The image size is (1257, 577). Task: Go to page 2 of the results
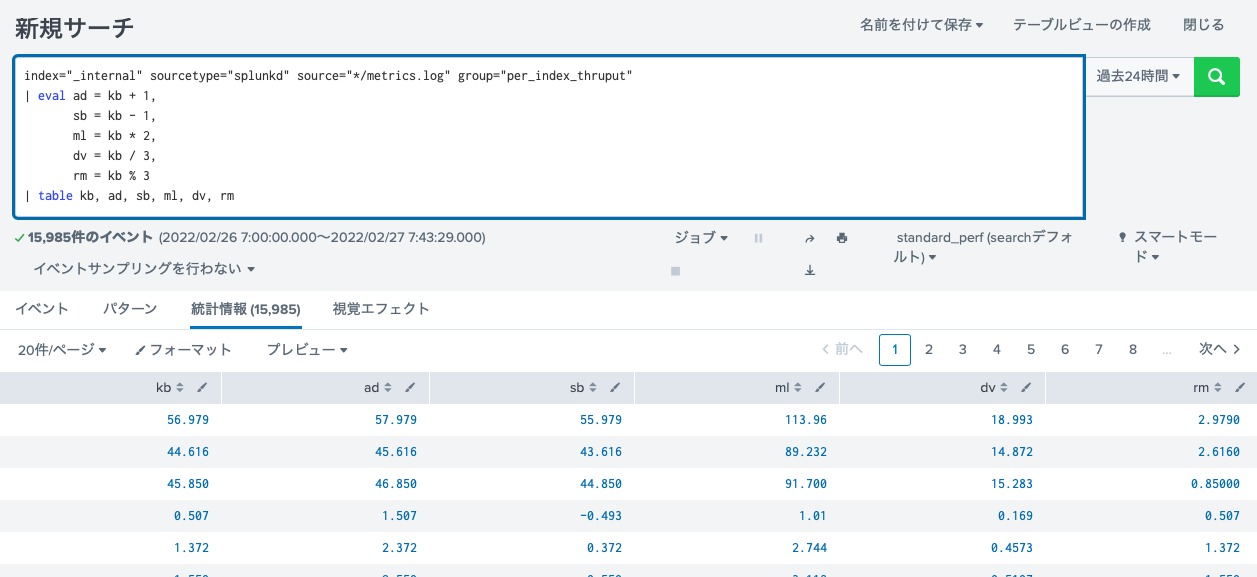pos(928,349)
